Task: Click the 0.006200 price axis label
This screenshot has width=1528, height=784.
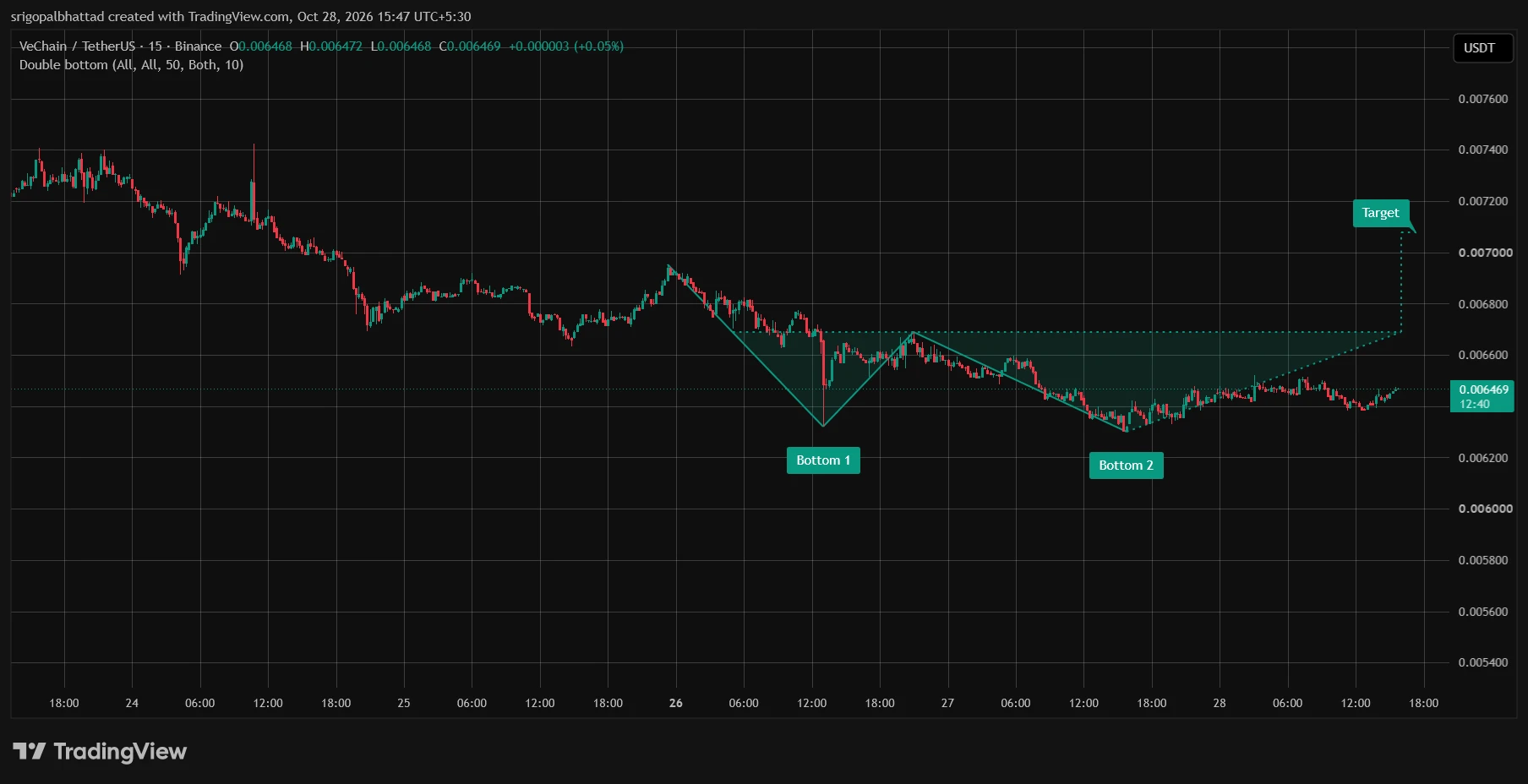Action: point(1483,458)
